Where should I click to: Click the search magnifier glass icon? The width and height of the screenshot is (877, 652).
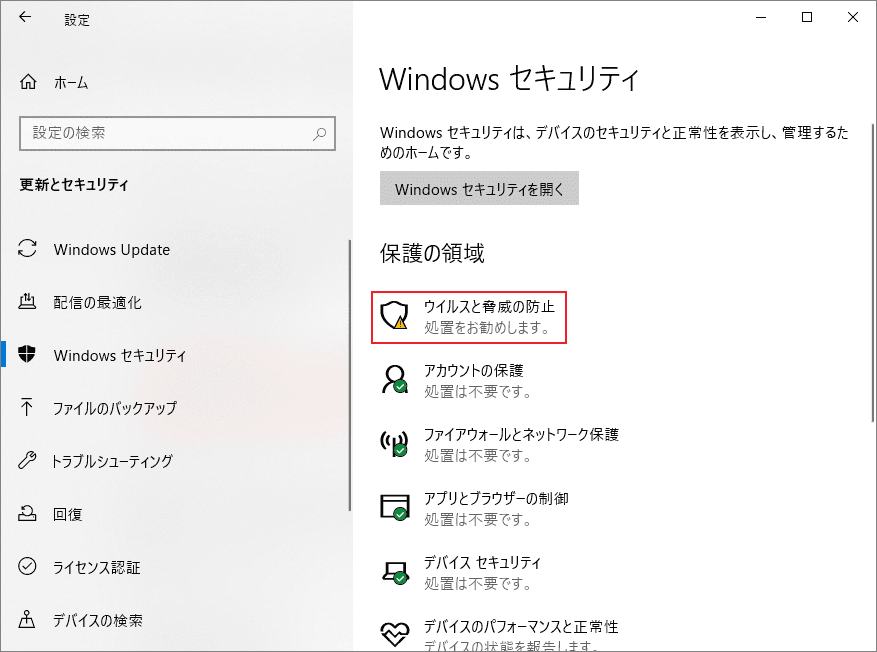tap(320, 133)
